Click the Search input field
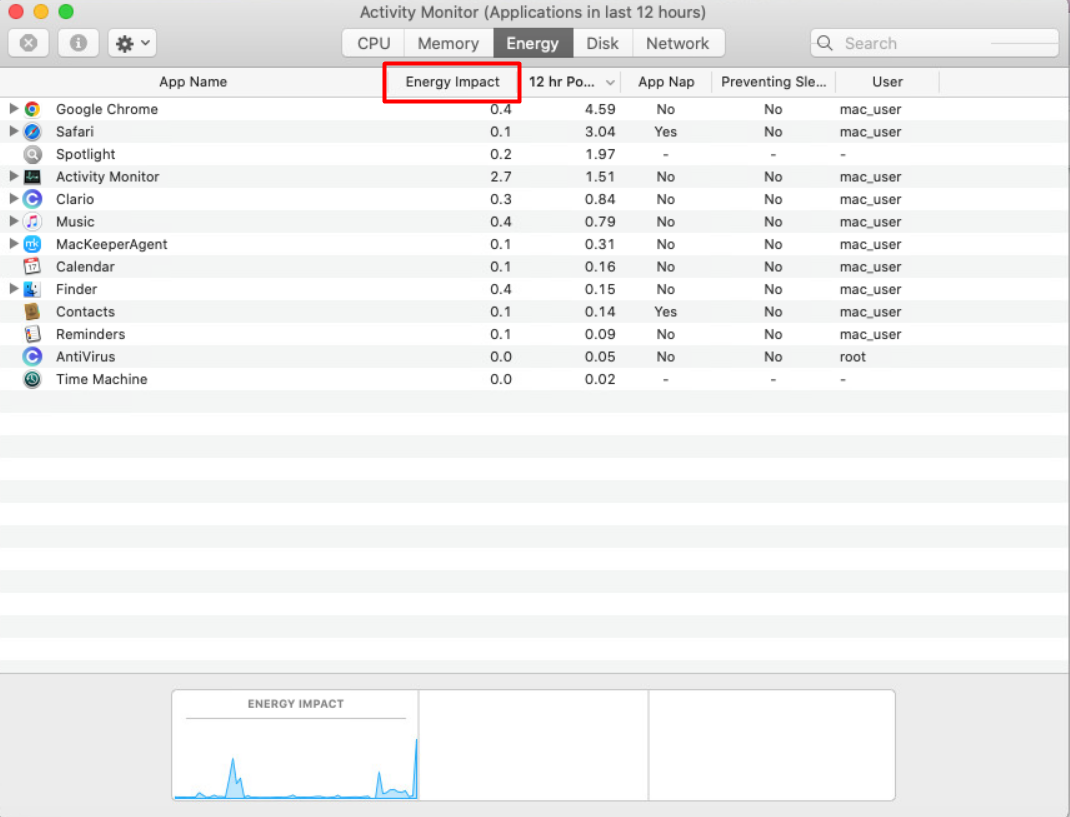Image resolution: width=1070 pixels, height=817 pixels. 935,43
